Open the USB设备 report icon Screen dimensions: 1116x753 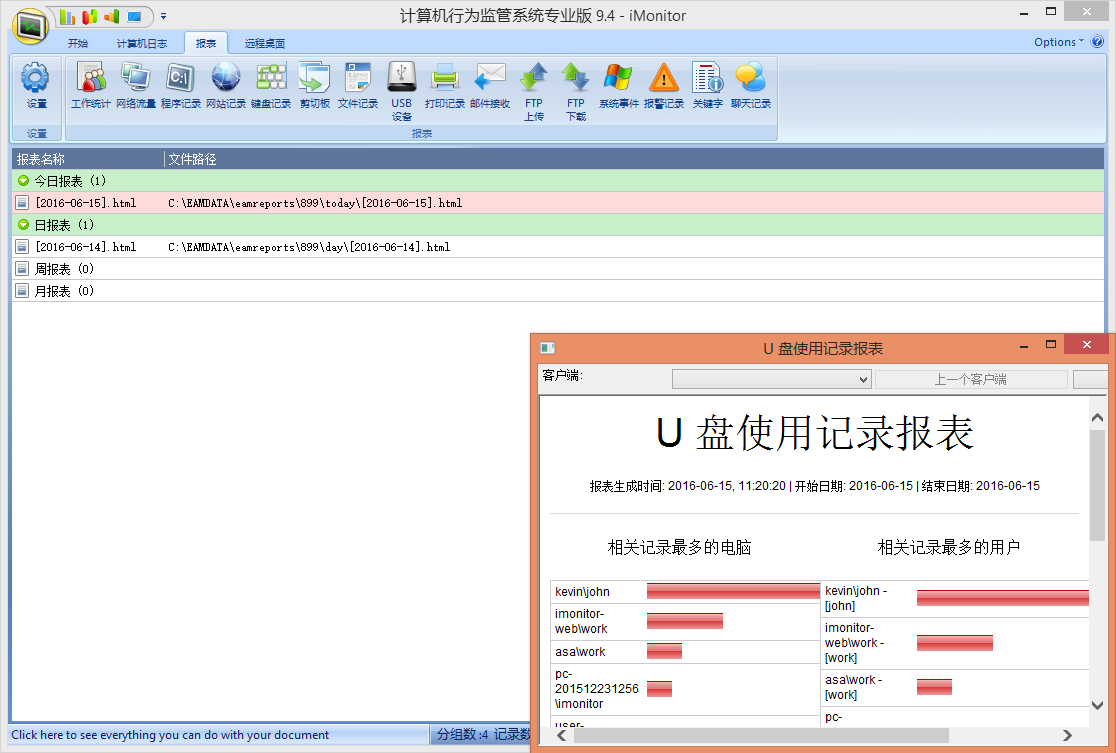(401, 85)
